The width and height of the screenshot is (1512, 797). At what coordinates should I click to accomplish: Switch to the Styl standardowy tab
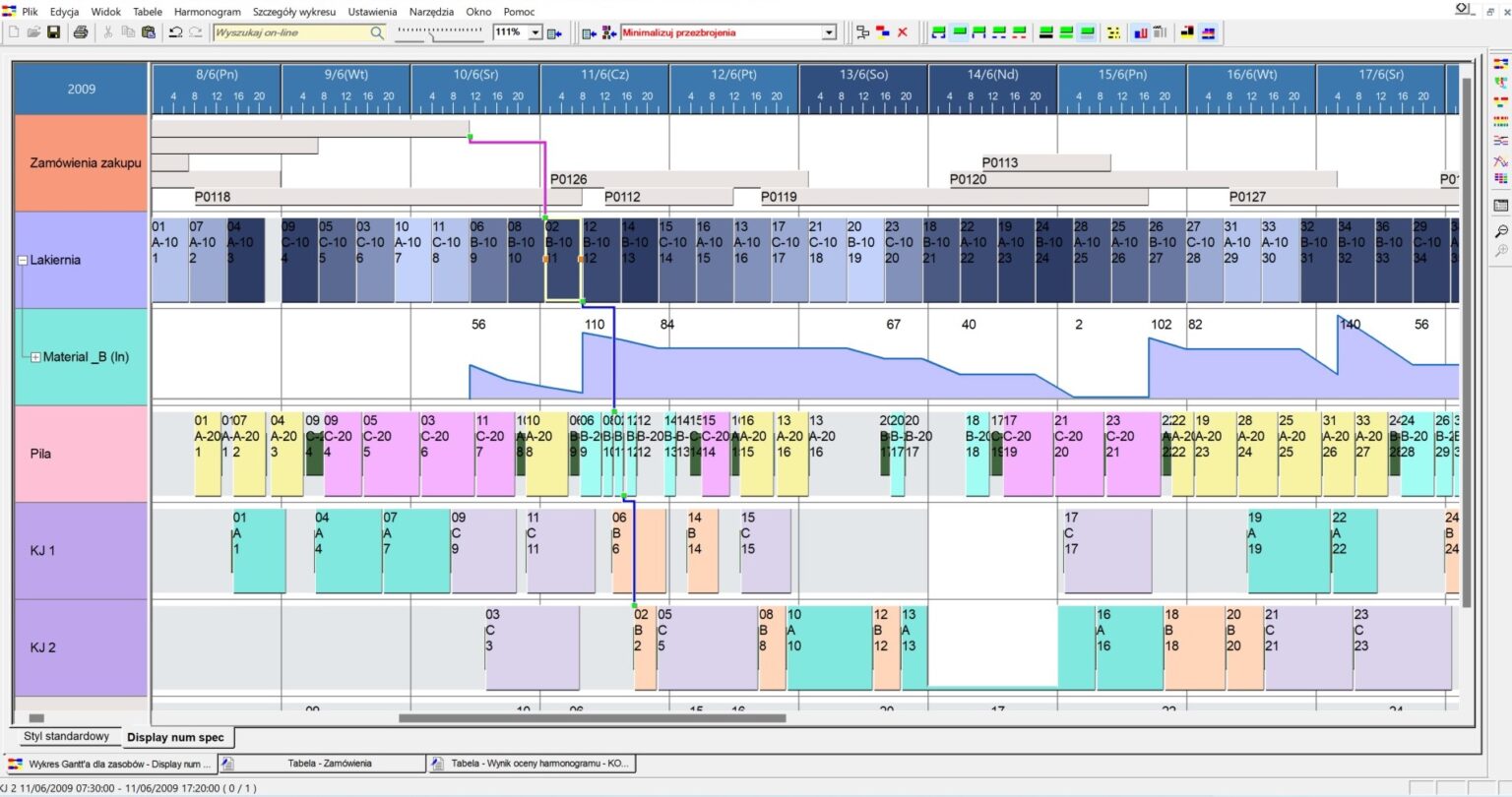[66, 737]
